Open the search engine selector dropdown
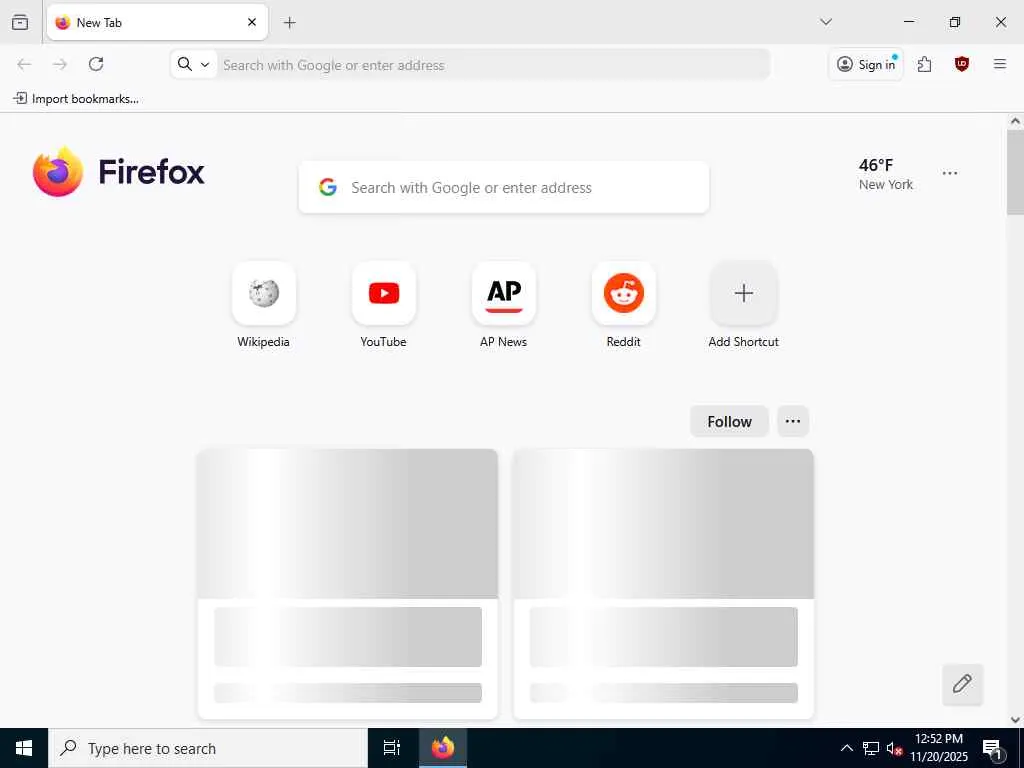Viewport: 1024px width, 768px height. point(194,64)
